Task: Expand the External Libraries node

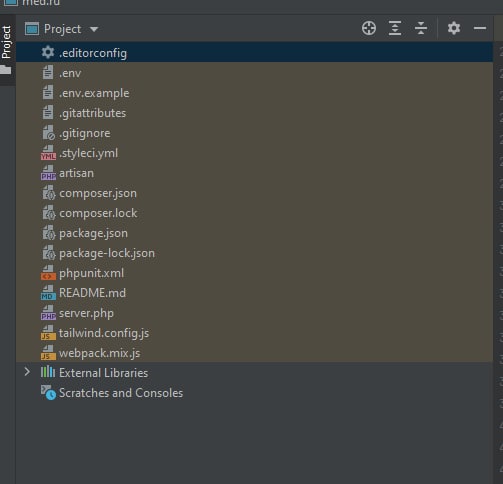Action: tap(27, 372)
